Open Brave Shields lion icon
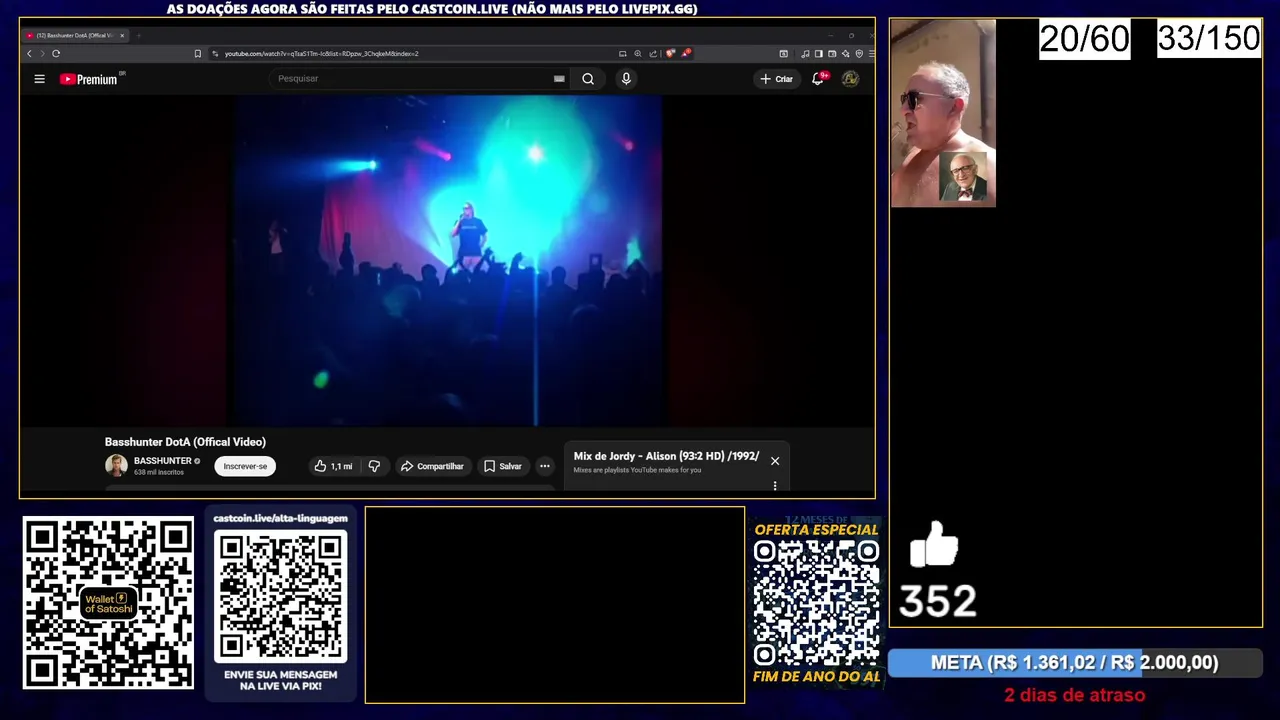This screenshot has height=720, width=1280. pyautogui.click(x=671, y=53)
